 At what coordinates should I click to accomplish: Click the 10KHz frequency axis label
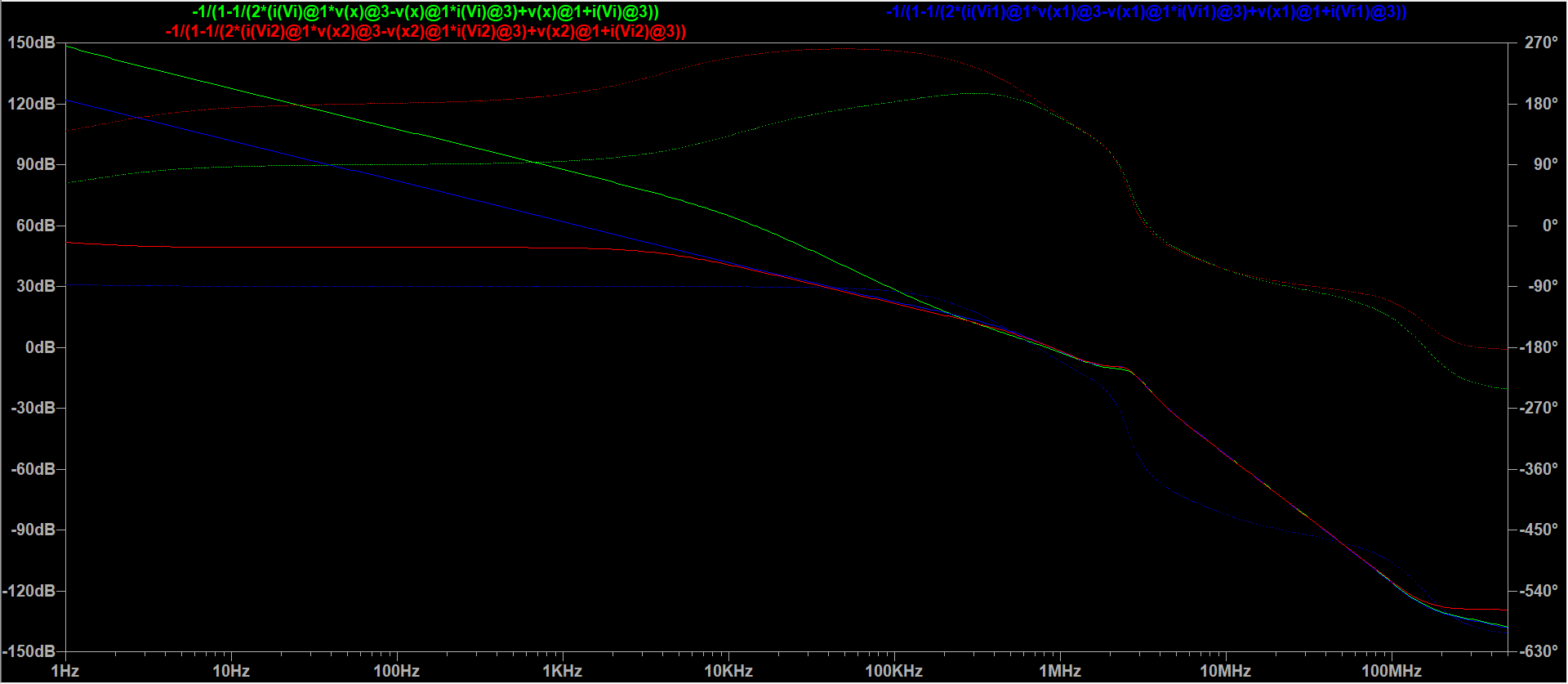click(x=728, y=672)
